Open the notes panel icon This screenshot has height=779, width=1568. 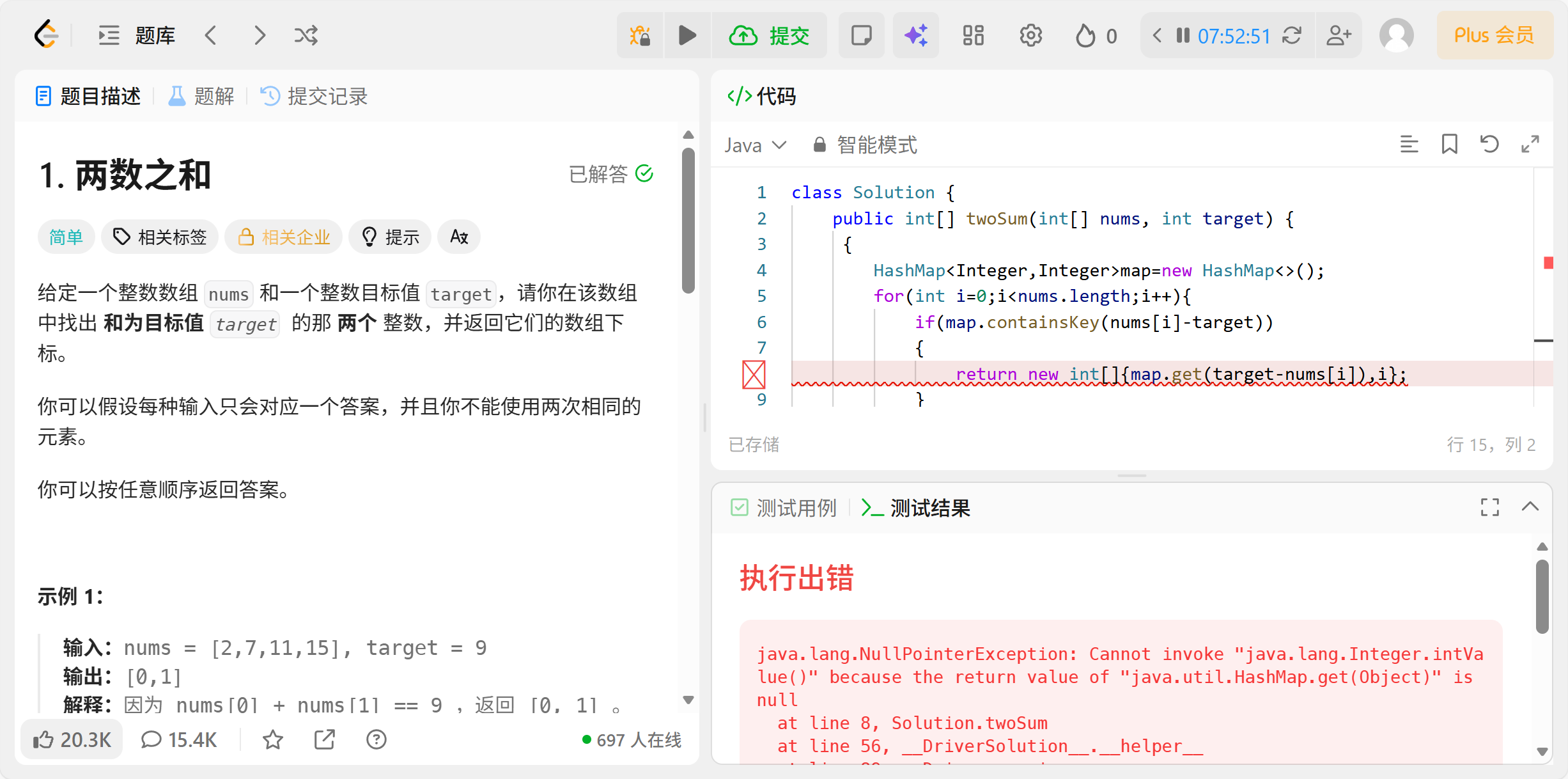tap(861, 35)
